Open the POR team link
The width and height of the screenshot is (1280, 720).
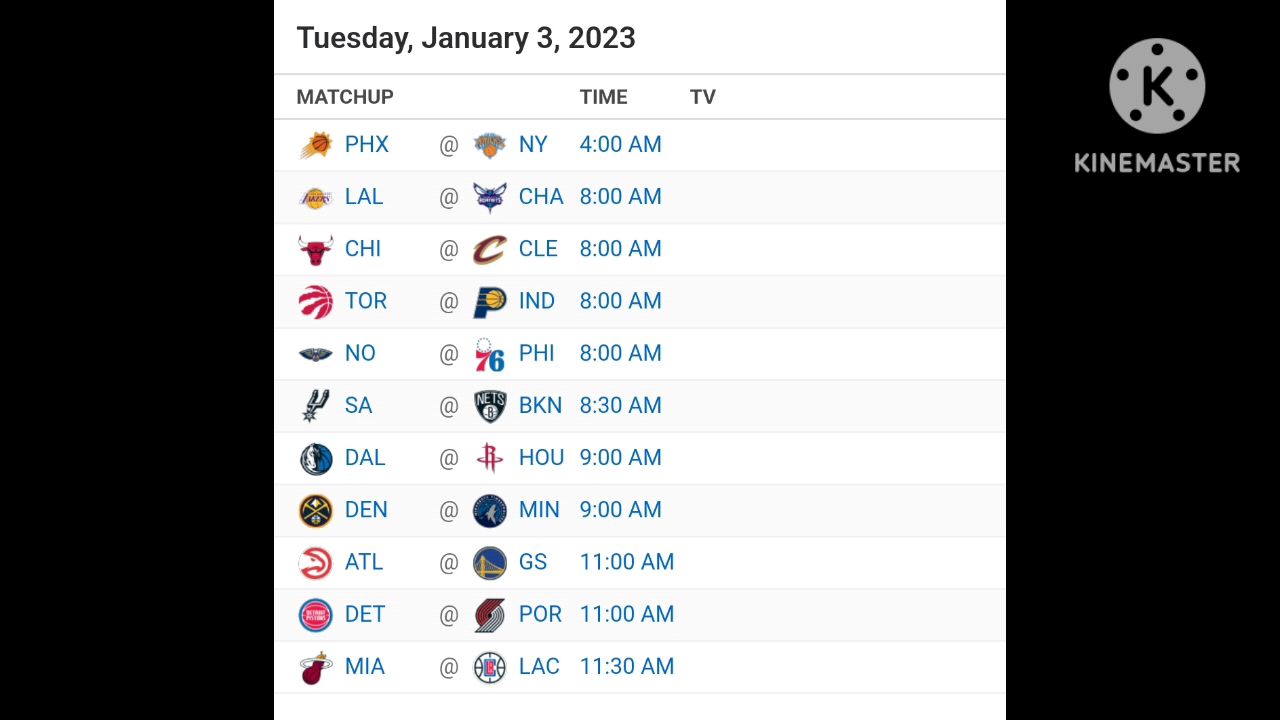click(x=540, y=615)
